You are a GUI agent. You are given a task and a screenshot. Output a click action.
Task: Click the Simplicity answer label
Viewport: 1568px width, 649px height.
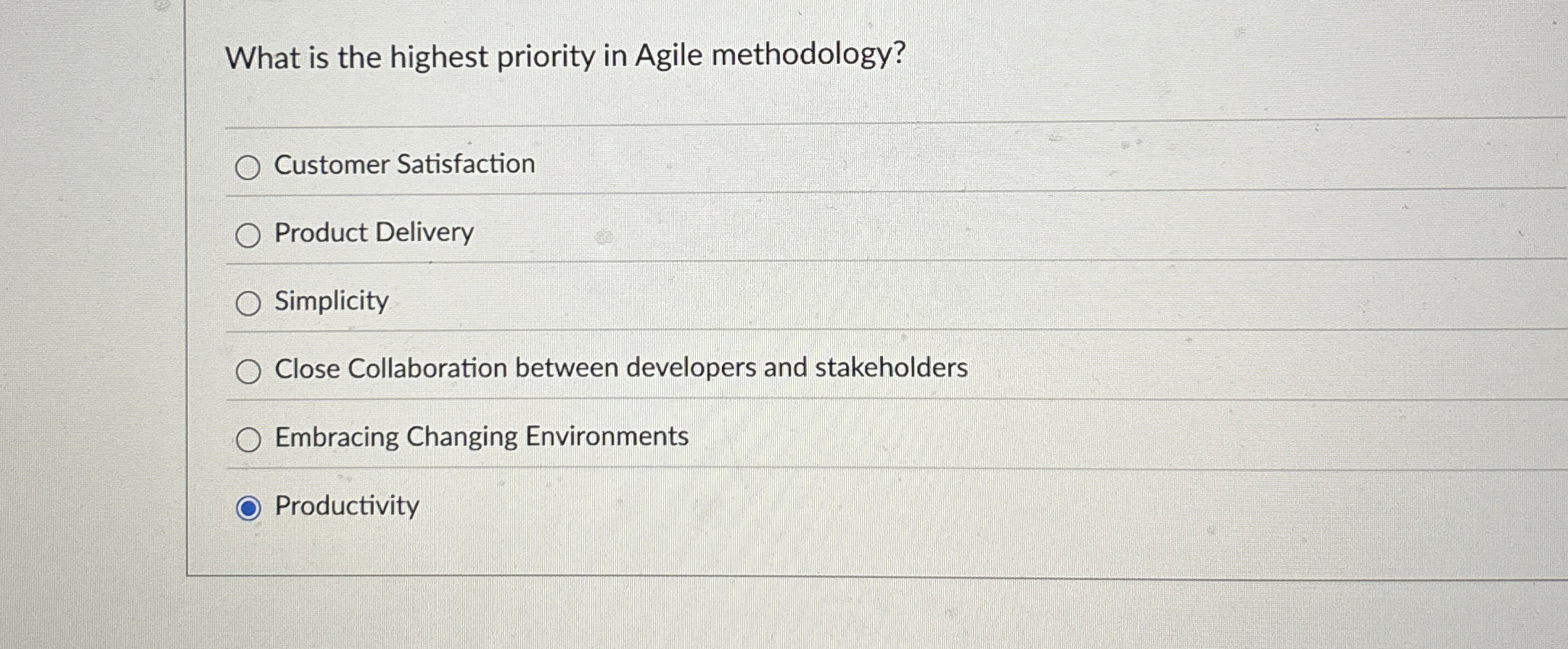330,301
